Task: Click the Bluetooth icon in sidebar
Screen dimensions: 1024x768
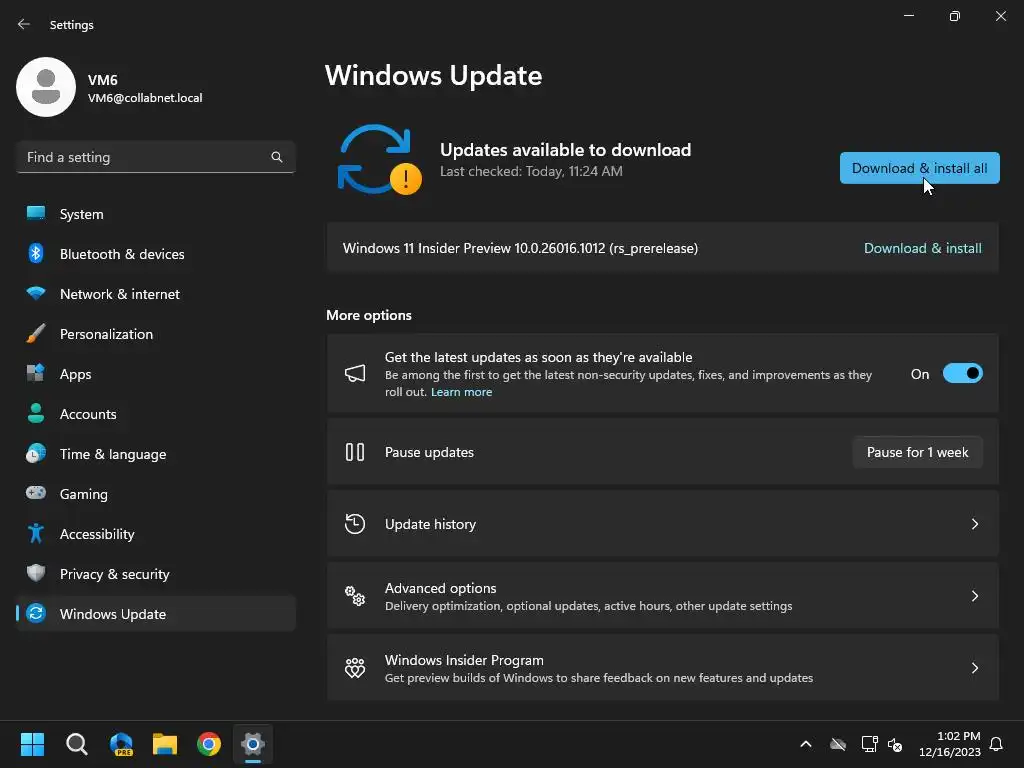Action: 36,253
